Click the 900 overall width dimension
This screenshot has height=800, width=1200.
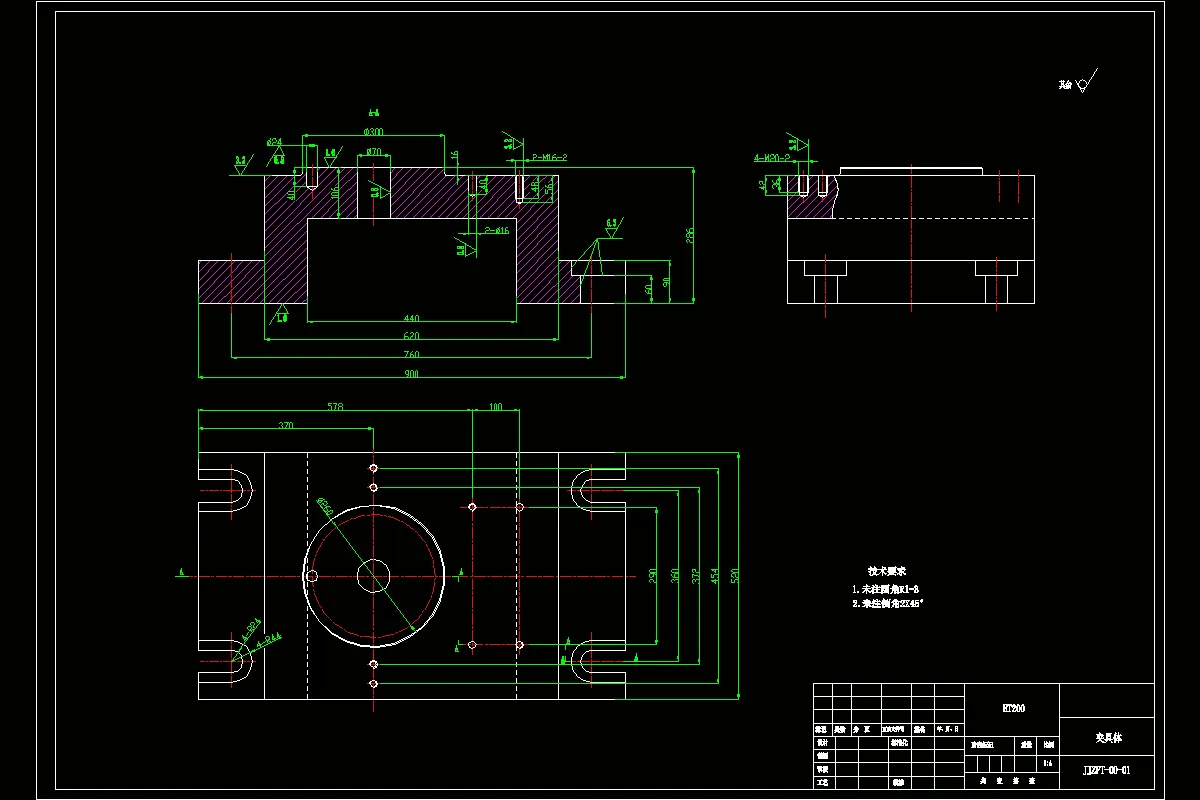click(x=411, y=373)
